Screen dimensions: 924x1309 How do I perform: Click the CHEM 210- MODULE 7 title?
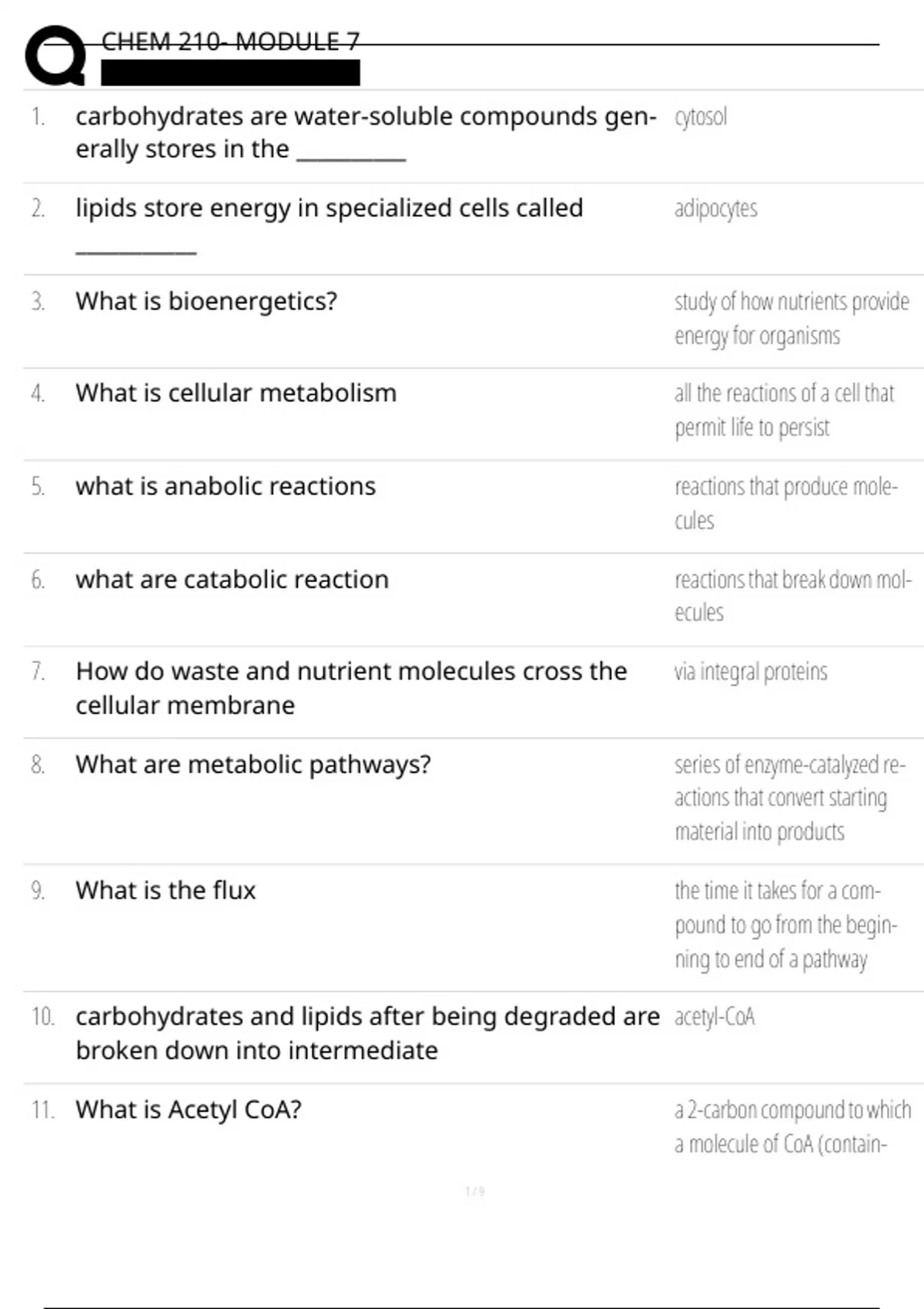pyautogui.click(x=230, y=42)
